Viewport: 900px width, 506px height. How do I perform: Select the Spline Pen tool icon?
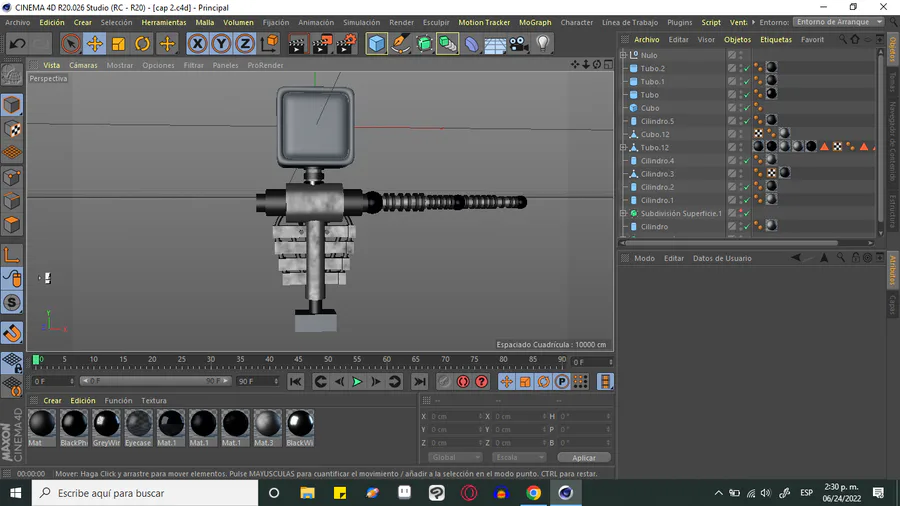point(400,44)
